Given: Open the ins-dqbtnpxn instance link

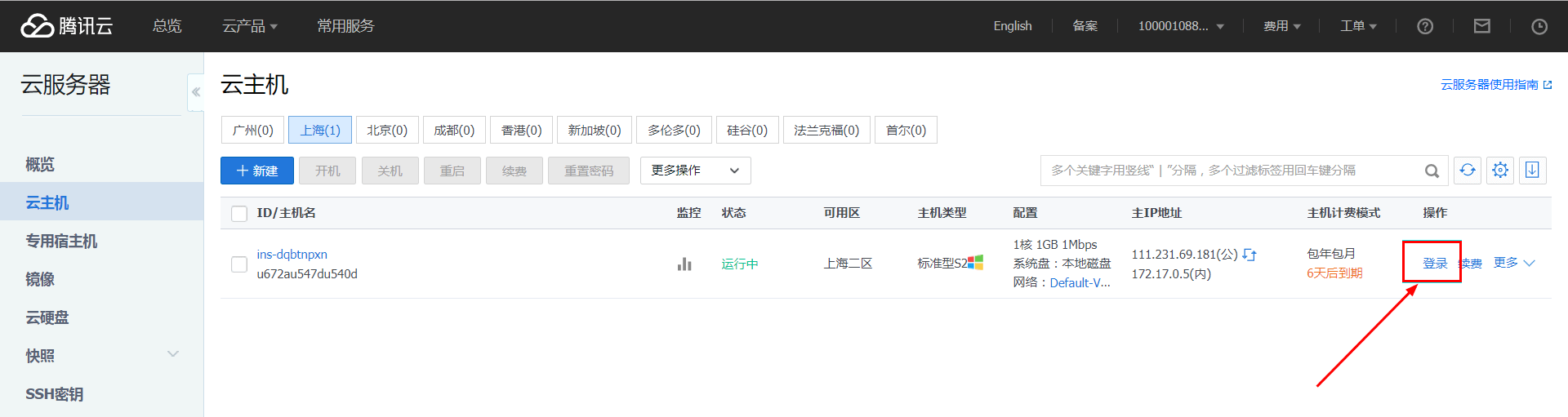Looking at the screenshot, I should coord(292,255).
